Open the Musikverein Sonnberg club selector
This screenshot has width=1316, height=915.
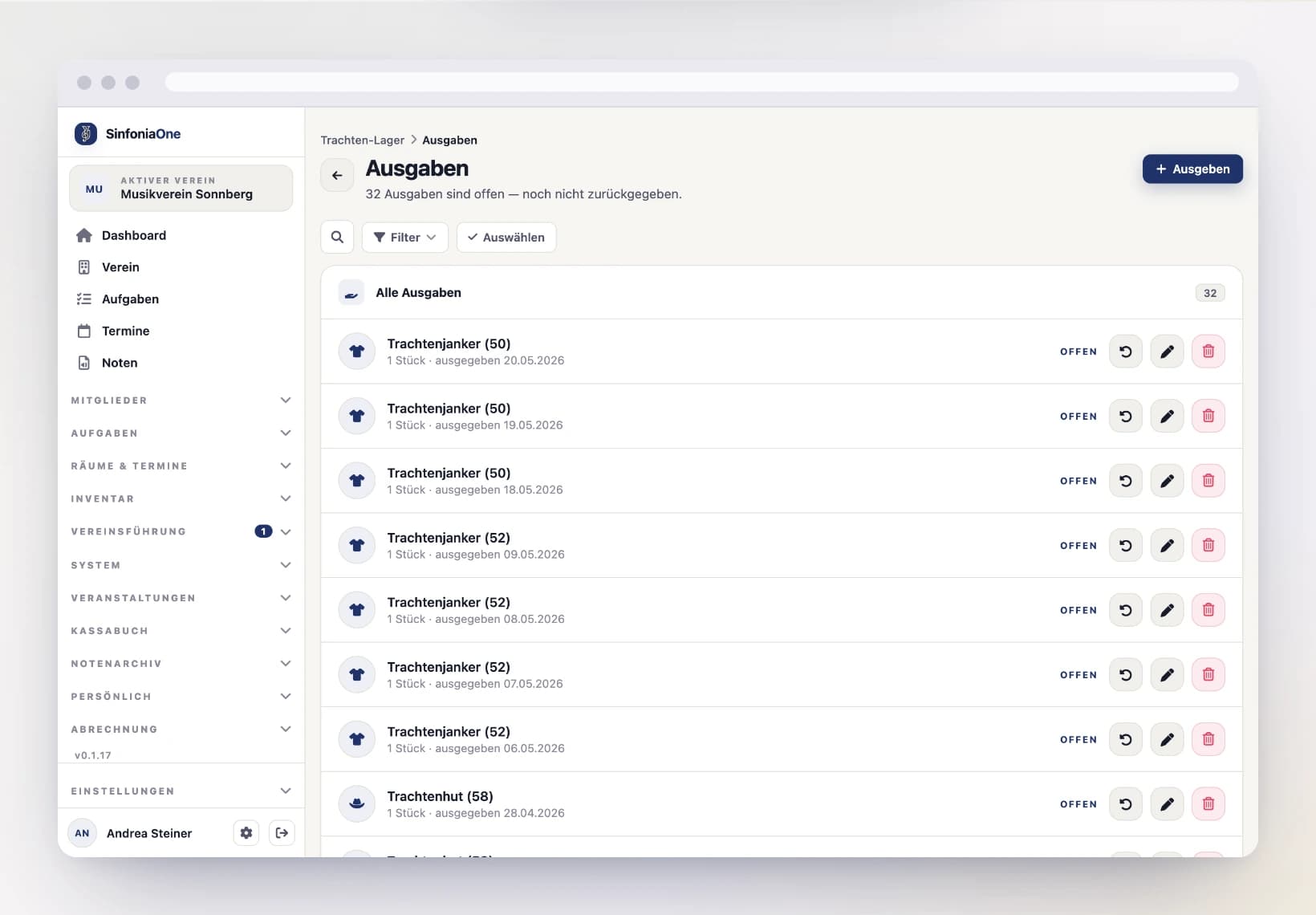(181, 189)
